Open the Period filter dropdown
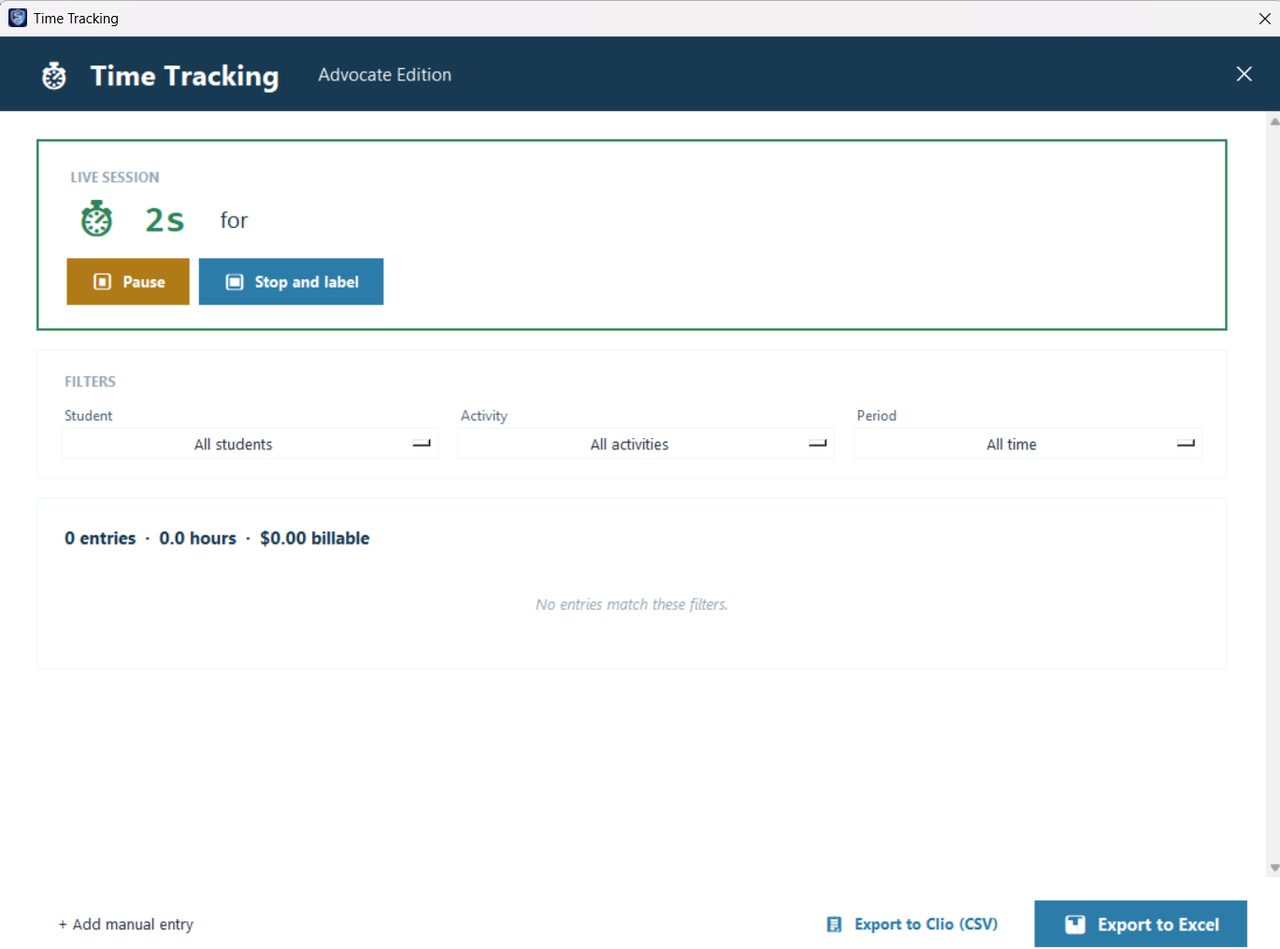Viewport: 1280px width, 949px height. click(x=1028, y=444)
